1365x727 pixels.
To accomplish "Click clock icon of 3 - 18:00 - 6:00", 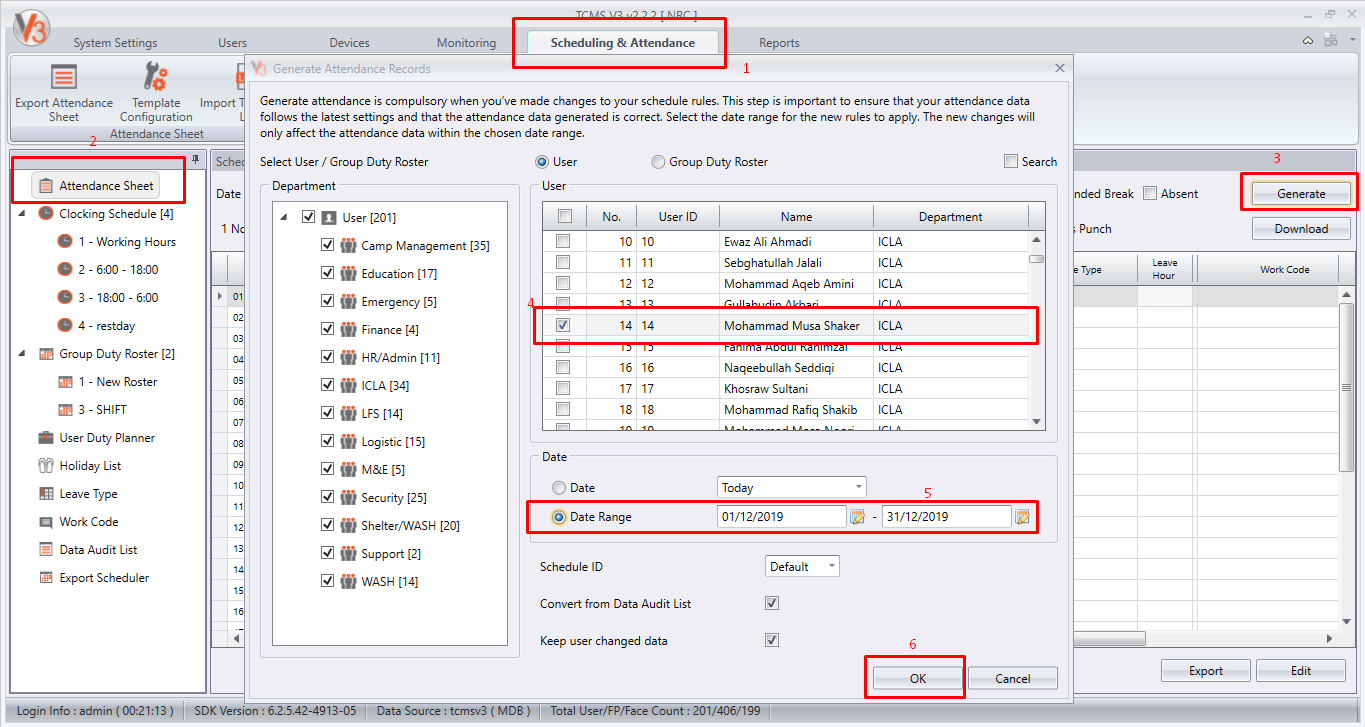I will 65,297.
